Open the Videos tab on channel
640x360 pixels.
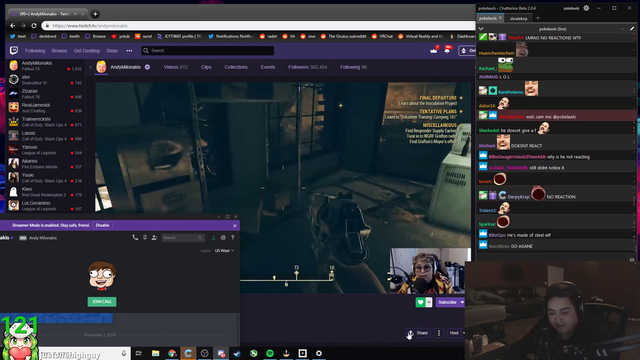pyautogui.click(x=176, y=67)
